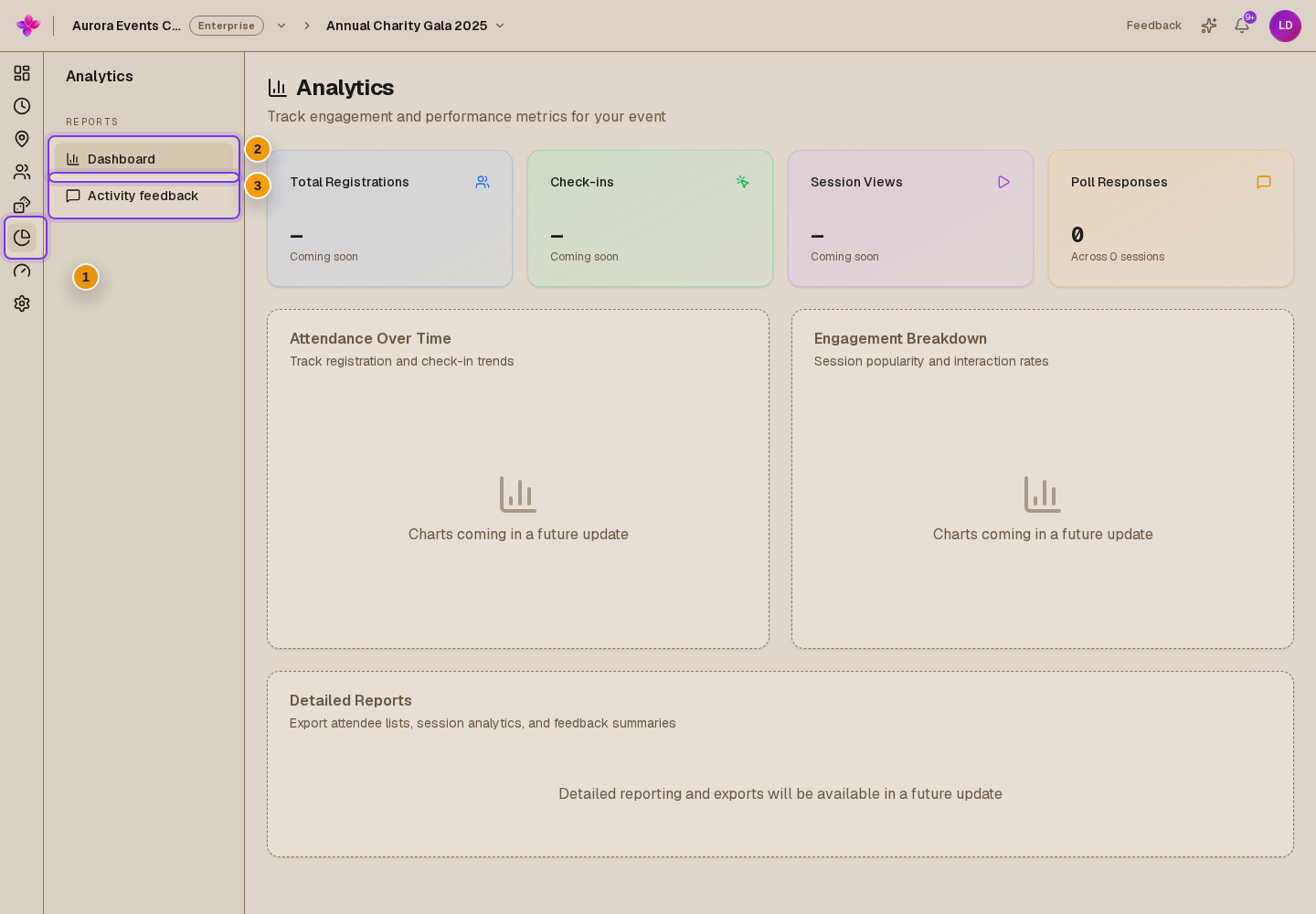Click "Detailed reporting and exports" message

(780, 793)
